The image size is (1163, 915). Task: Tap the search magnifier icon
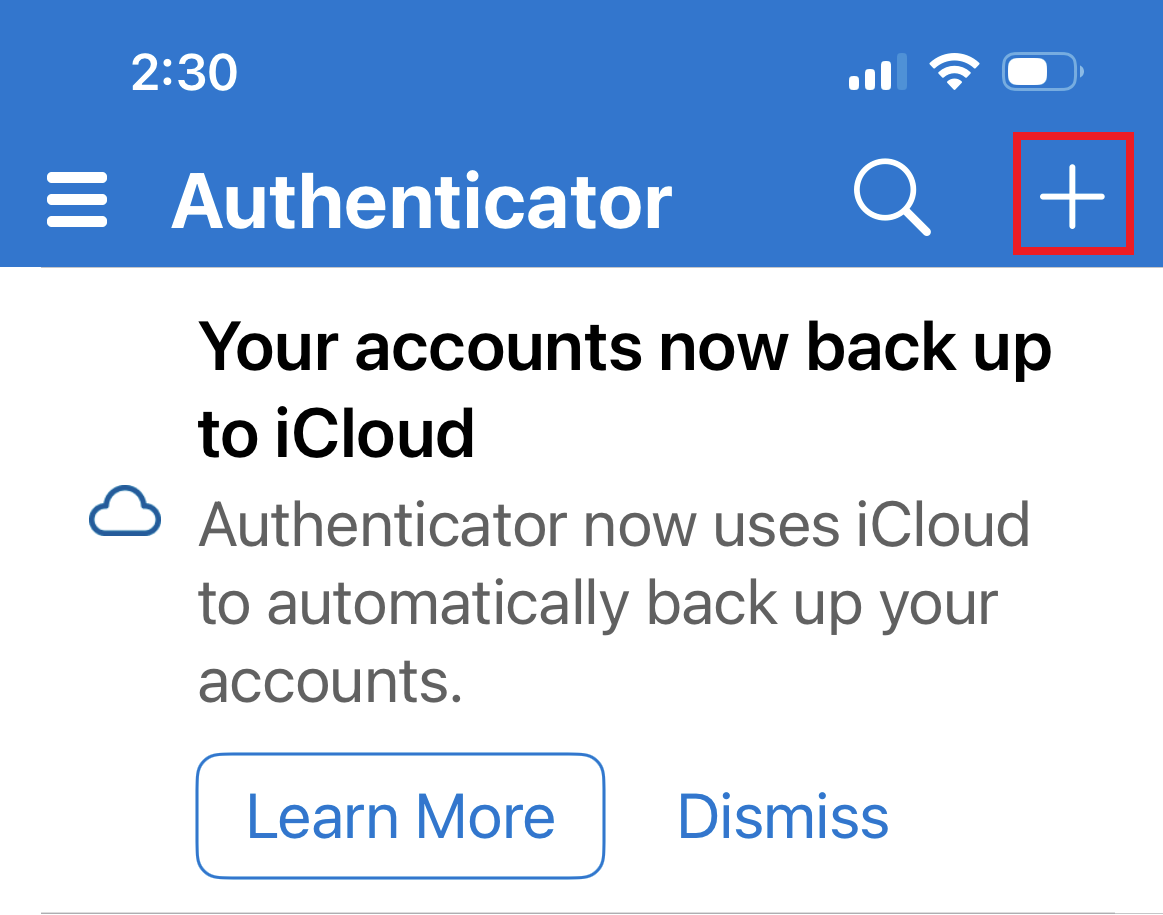pos(891,198)
